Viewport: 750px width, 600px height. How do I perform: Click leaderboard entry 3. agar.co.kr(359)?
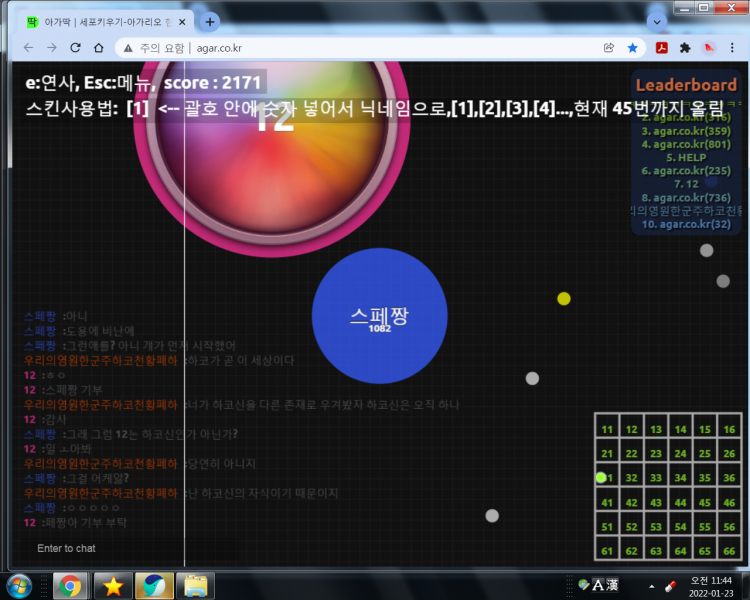pos(686,131)
